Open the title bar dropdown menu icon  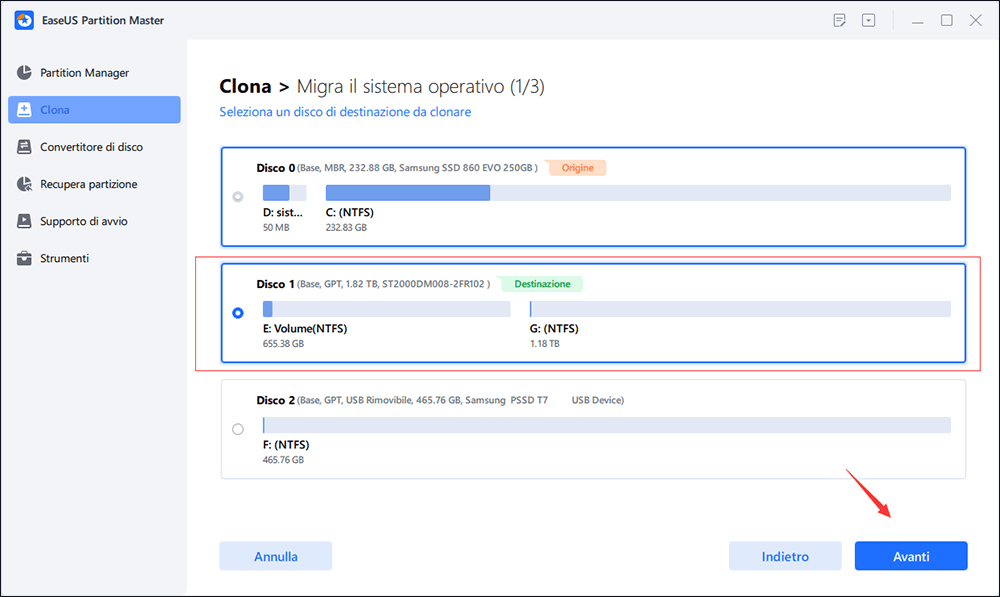tap(869, 20)
